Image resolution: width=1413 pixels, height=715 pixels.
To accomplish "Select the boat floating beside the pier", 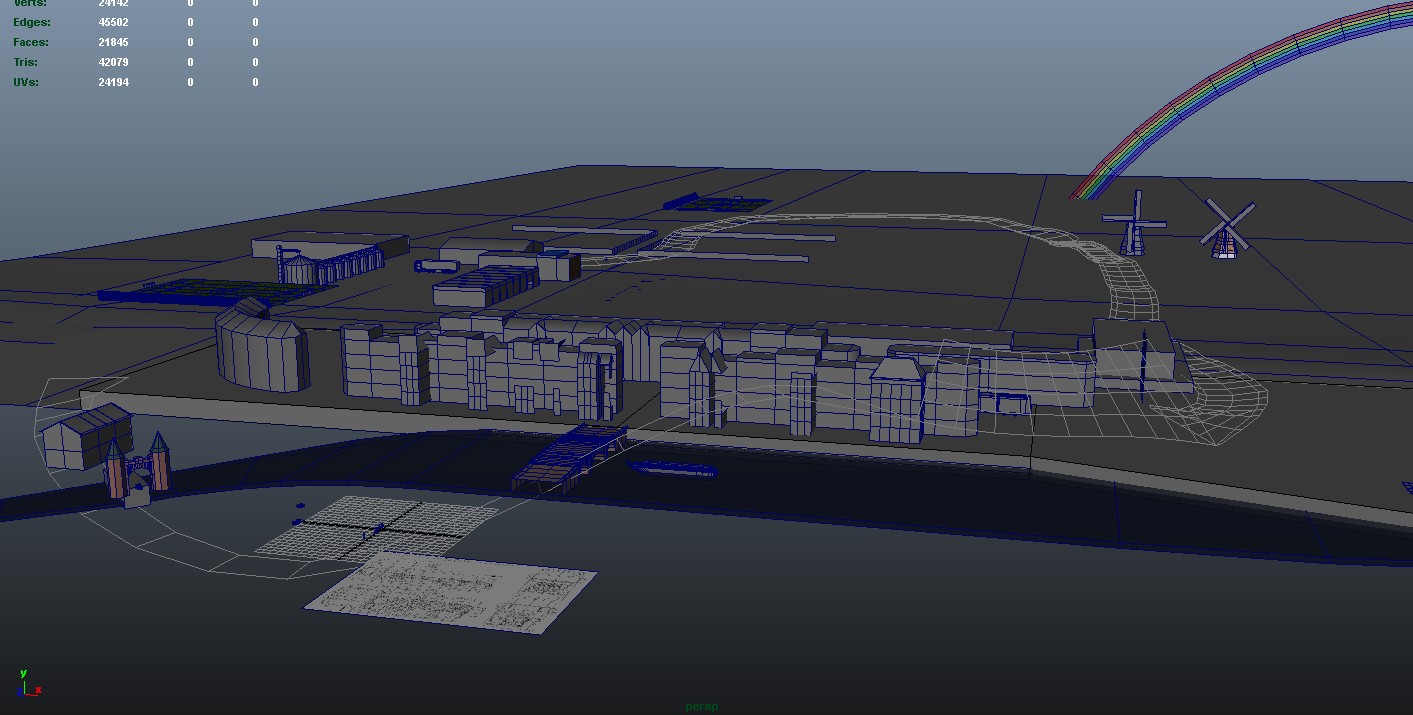I will (671, 469).
